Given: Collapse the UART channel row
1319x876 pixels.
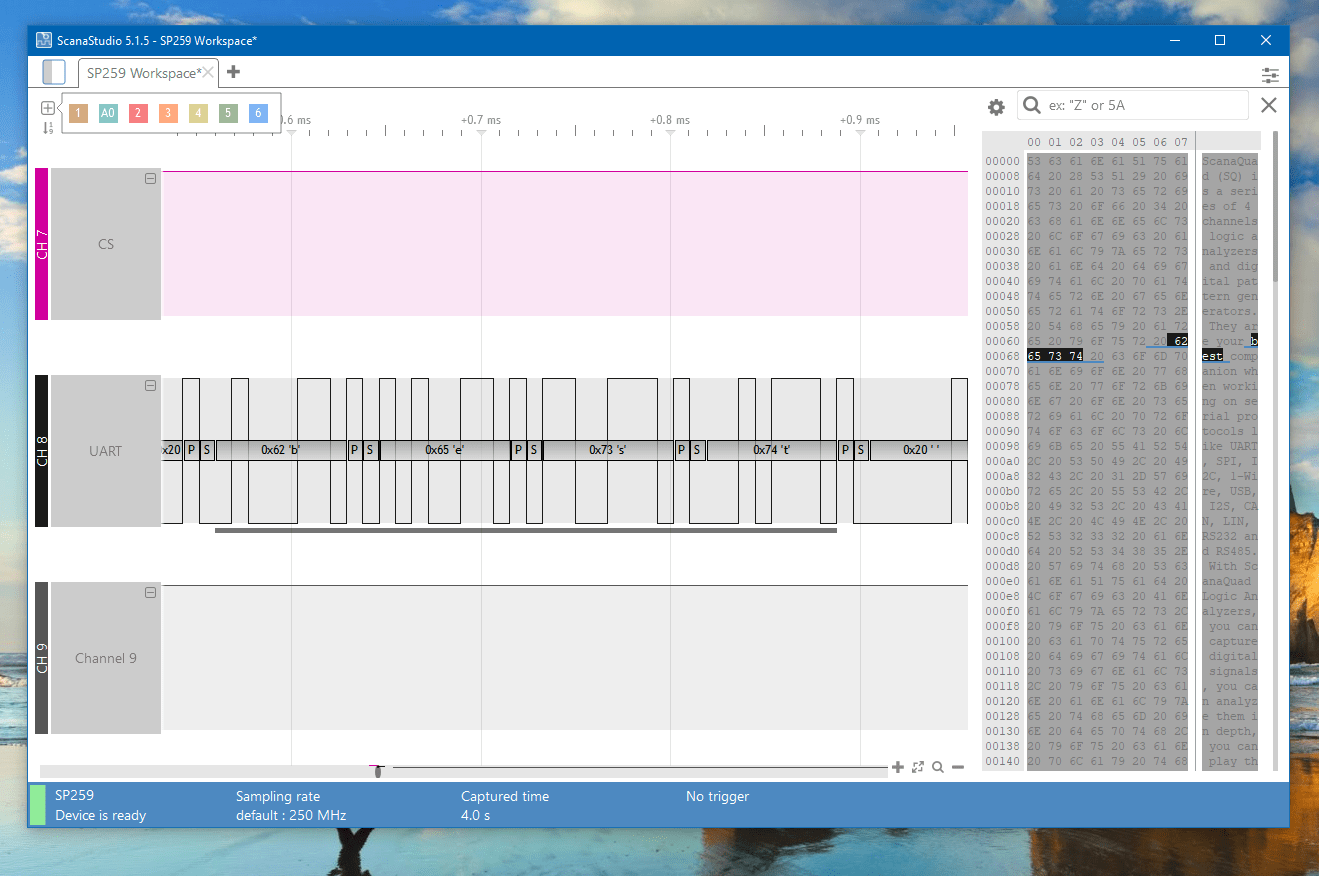Looking at the screenshot, I should (150, 386).
